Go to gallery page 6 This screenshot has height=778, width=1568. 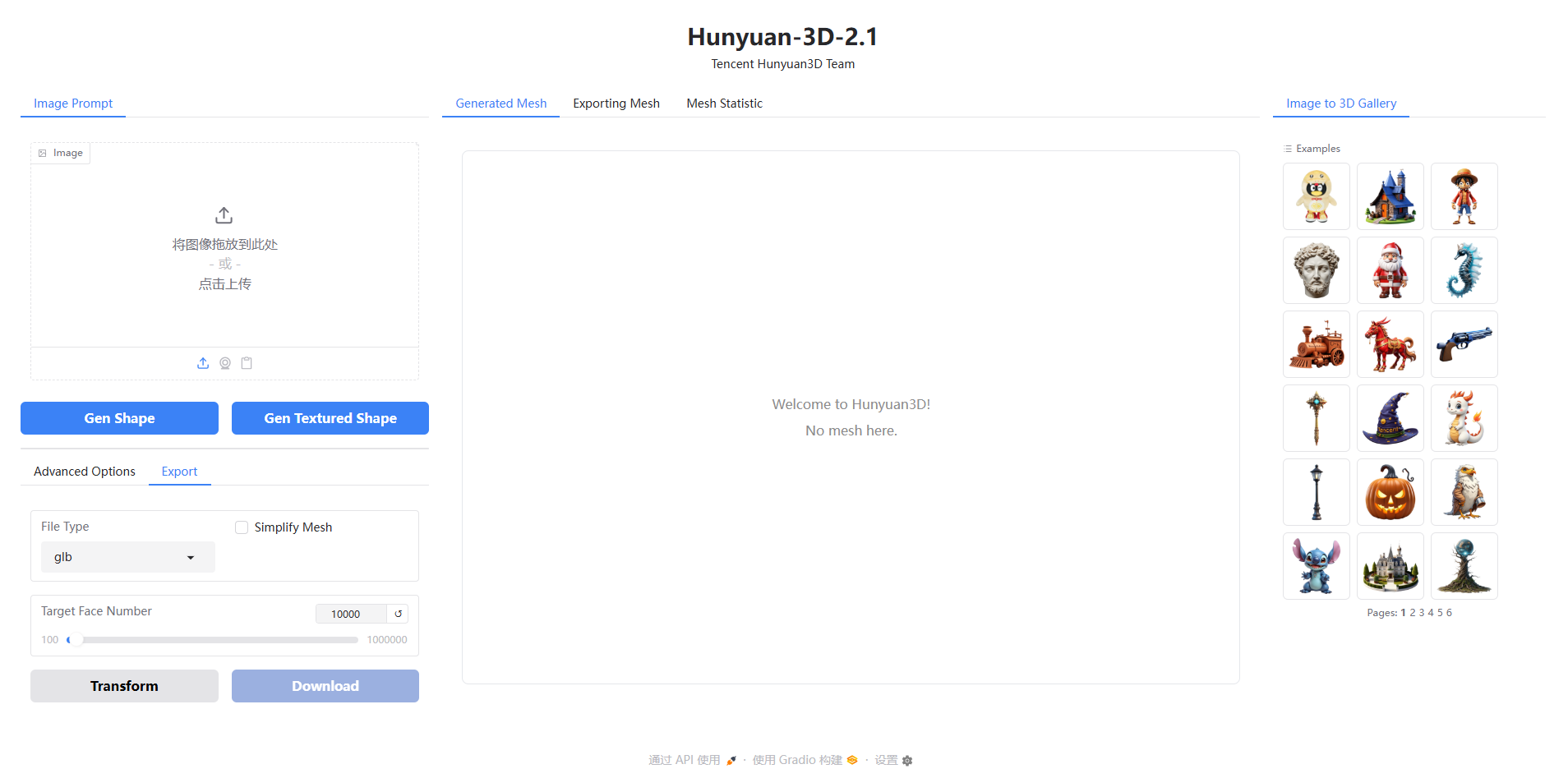(1449, 613)
